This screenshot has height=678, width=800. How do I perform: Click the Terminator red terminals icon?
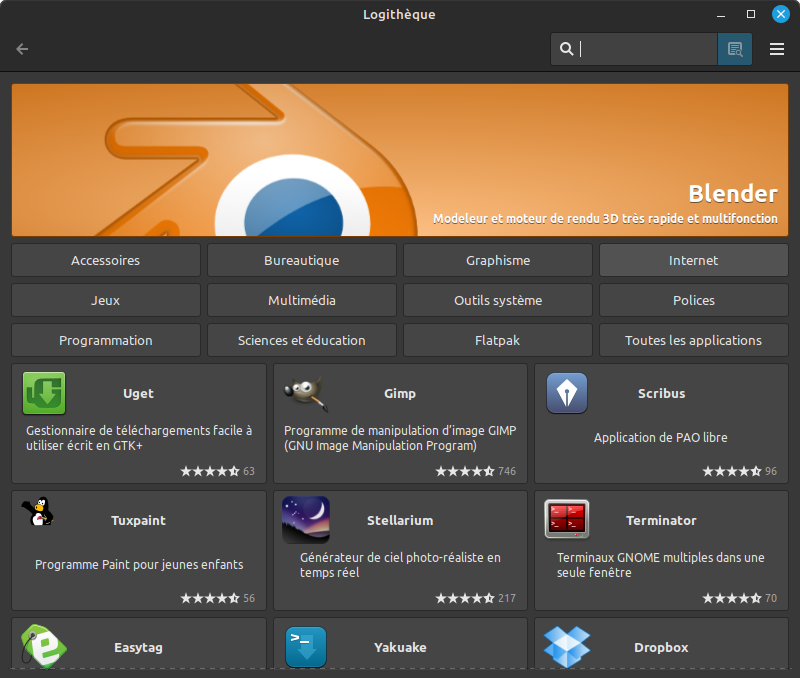(567, 519)
